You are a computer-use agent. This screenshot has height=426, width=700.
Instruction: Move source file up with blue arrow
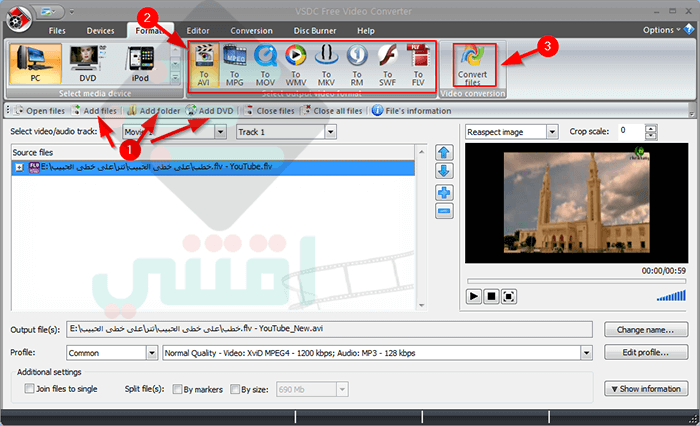point(444,153)
